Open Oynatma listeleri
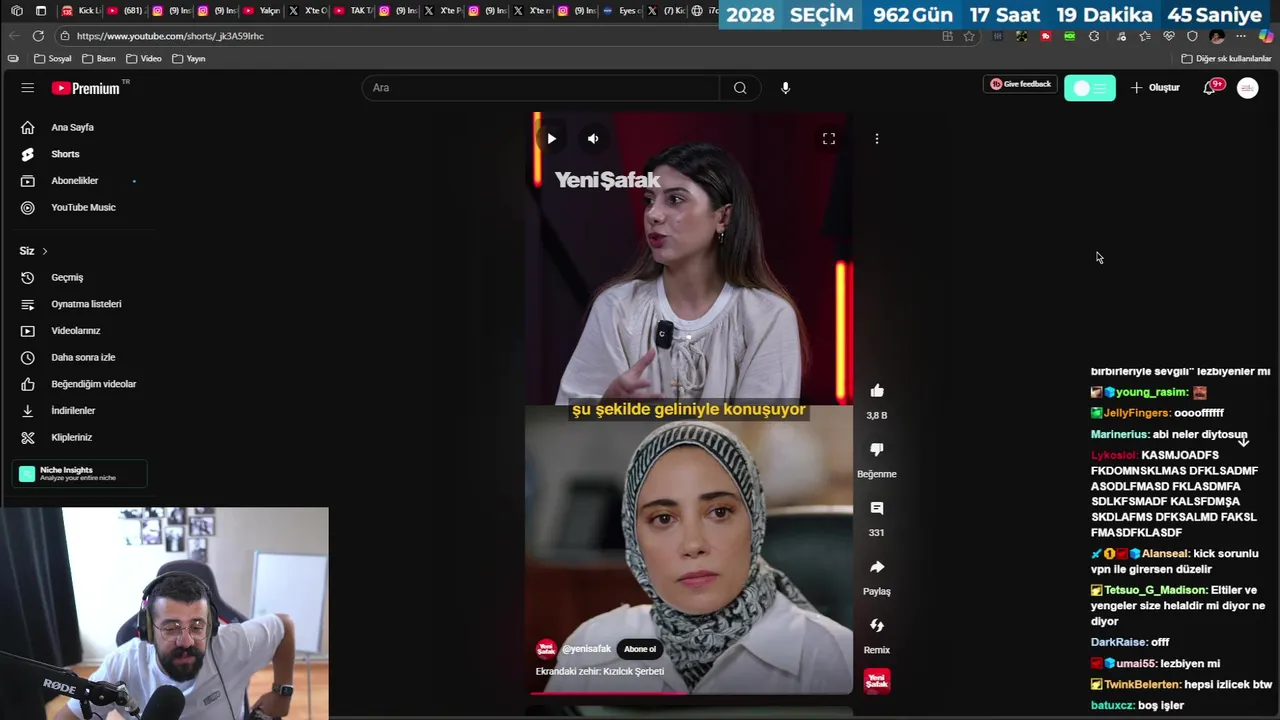1280x720 pixels. click(x=73, y=304)
